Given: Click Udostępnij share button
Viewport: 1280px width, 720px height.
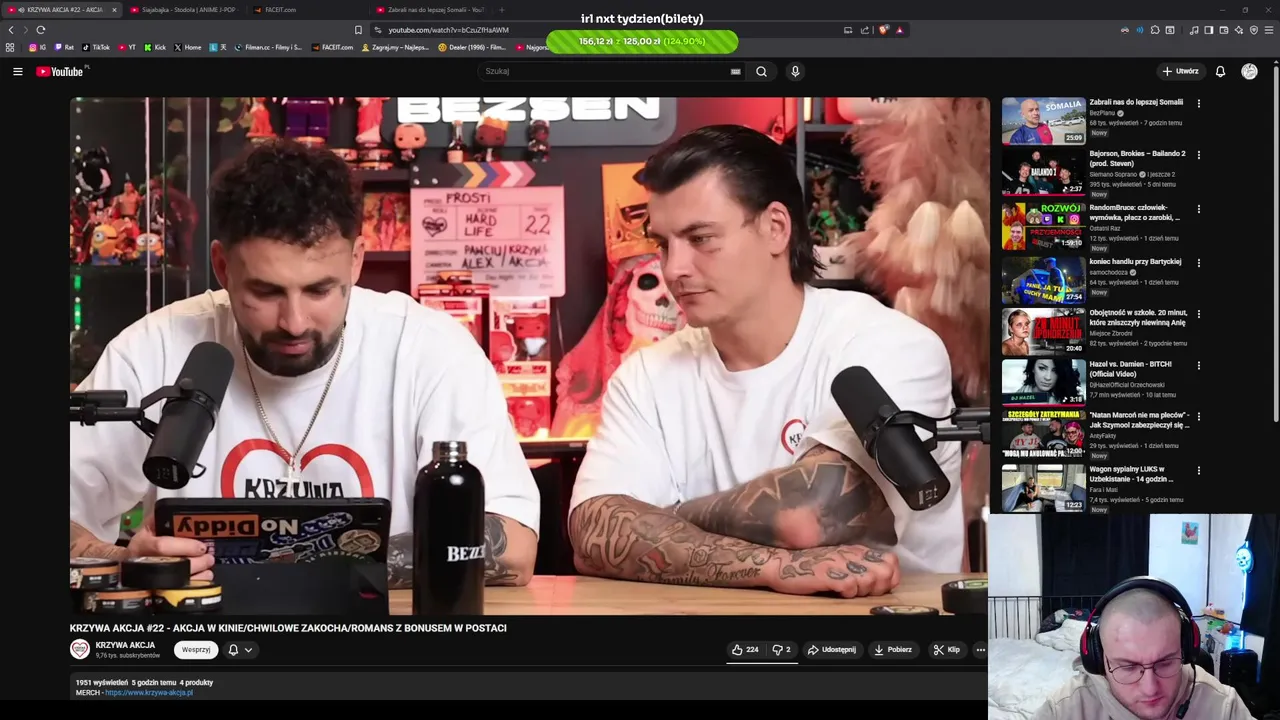Looking at the screenshot, I should click(832, 650).
